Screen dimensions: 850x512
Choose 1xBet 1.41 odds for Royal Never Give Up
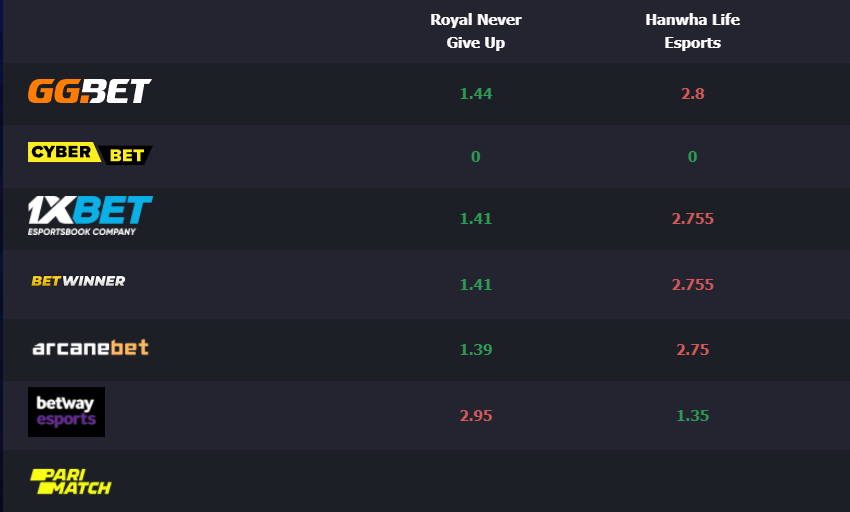pyautogui.click(x=475, y=218)
